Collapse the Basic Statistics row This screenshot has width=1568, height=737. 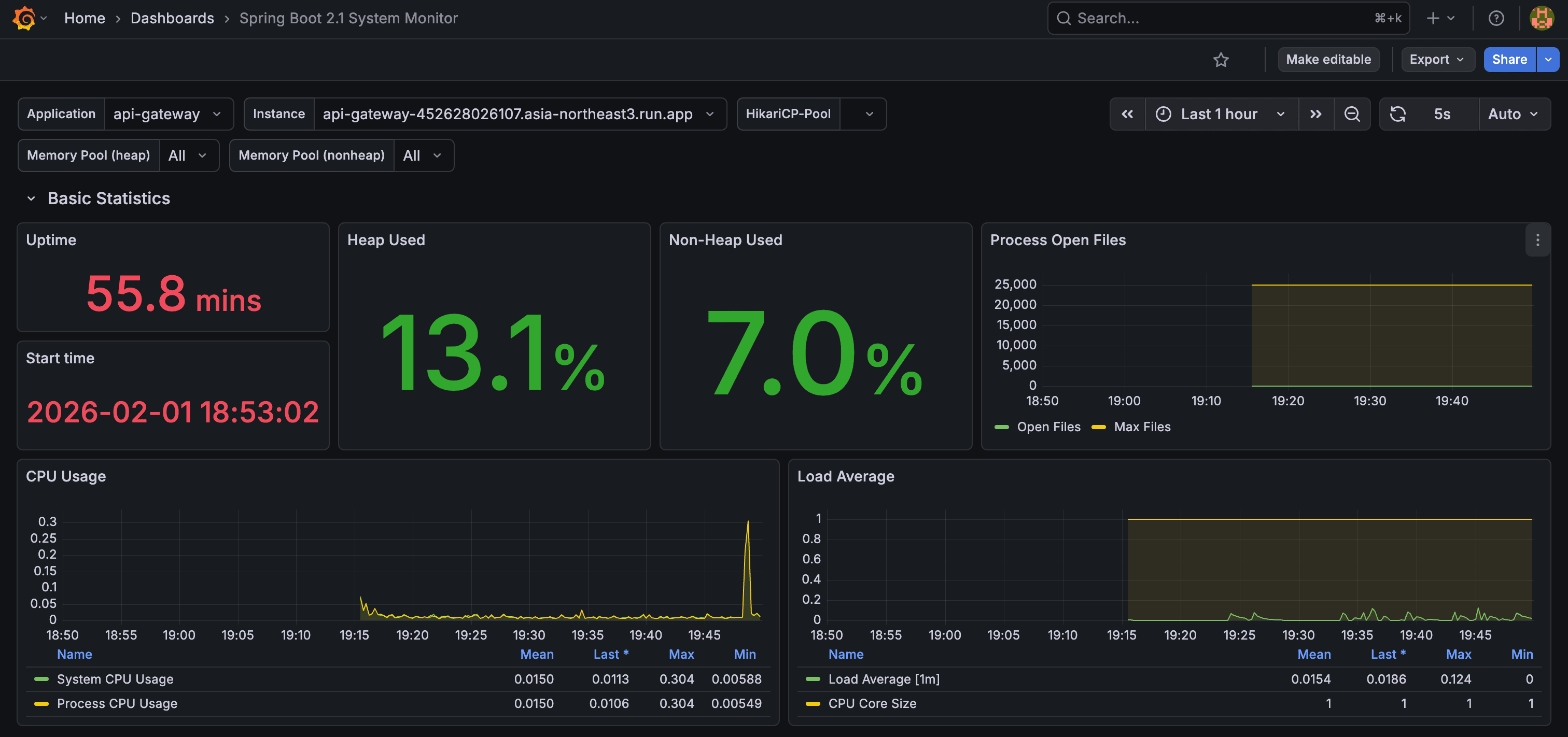(x=31, y=199)
